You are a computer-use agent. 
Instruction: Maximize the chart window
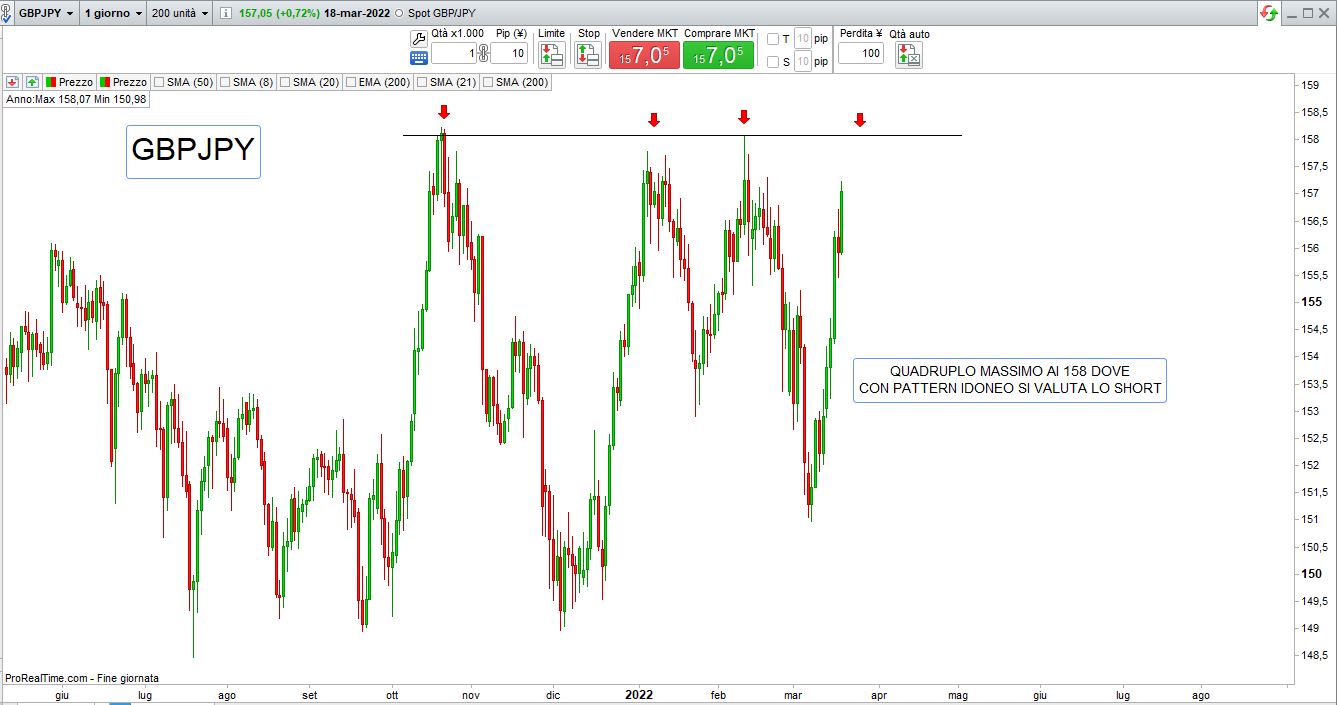tap(1307, 13)
